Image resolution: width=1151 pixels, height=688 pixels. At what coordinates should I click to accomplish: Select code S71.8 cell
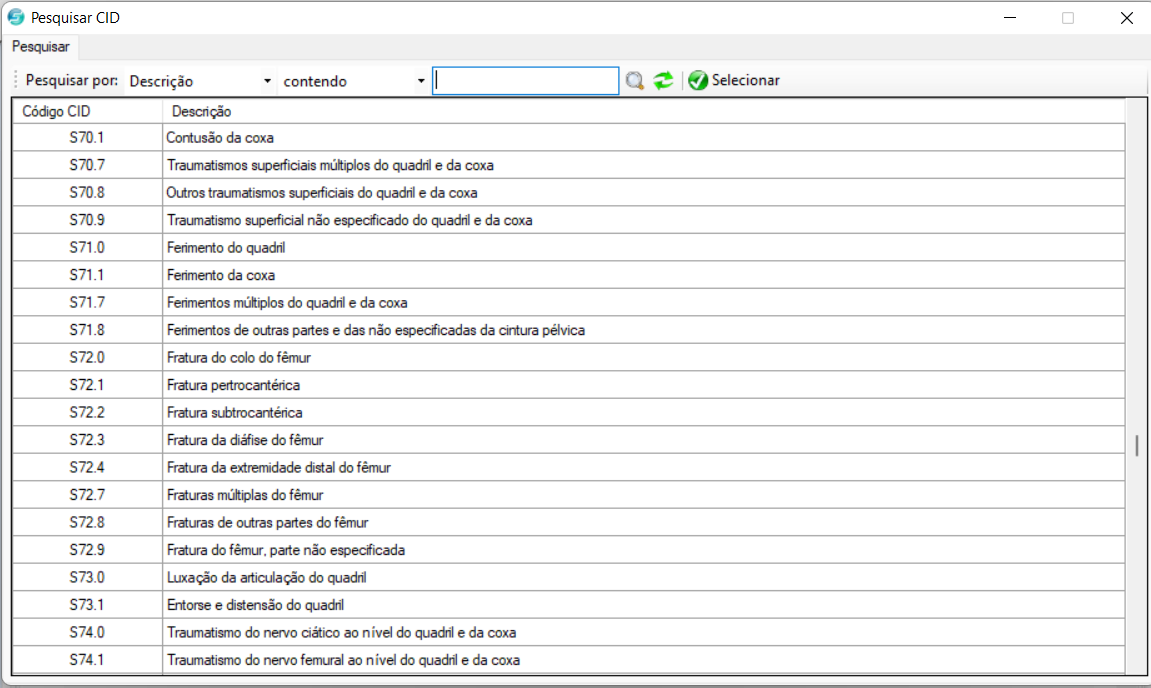pos(87,330)
